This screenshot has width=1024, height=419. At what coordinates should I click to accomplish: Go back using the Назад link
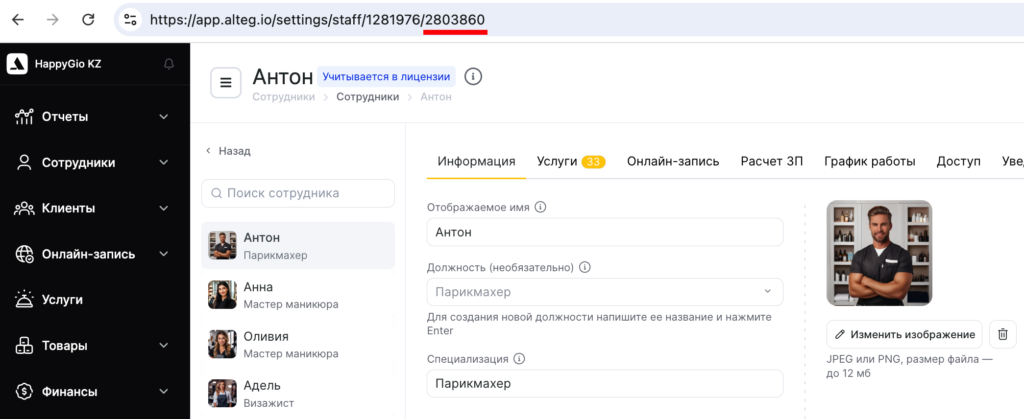click(229, 151)
